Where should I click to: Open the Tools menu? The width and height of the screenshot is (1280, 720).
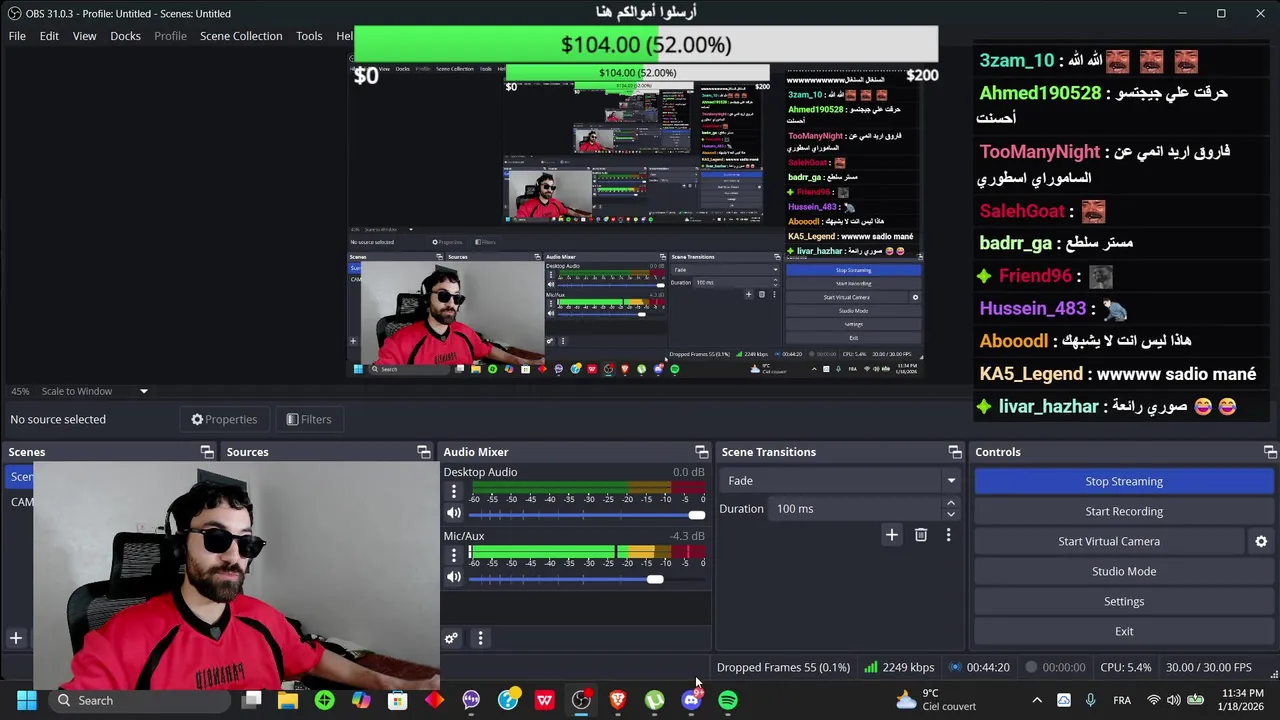[309, 36]
